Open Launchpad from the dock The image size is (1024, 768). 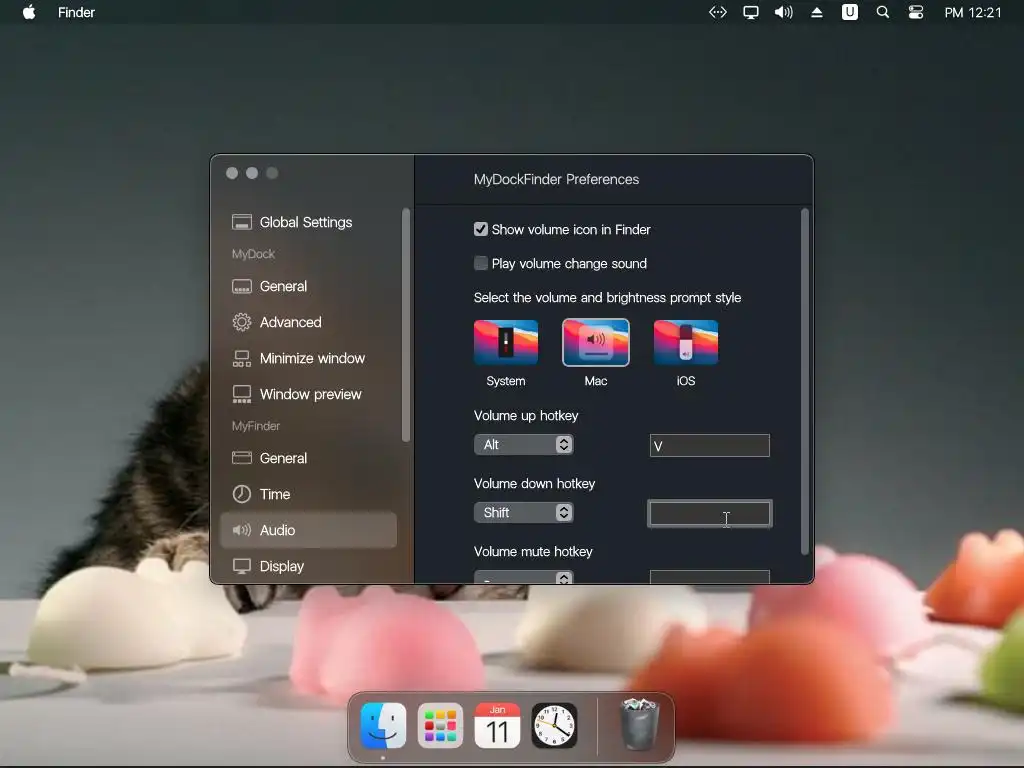(x=440, y=726)
